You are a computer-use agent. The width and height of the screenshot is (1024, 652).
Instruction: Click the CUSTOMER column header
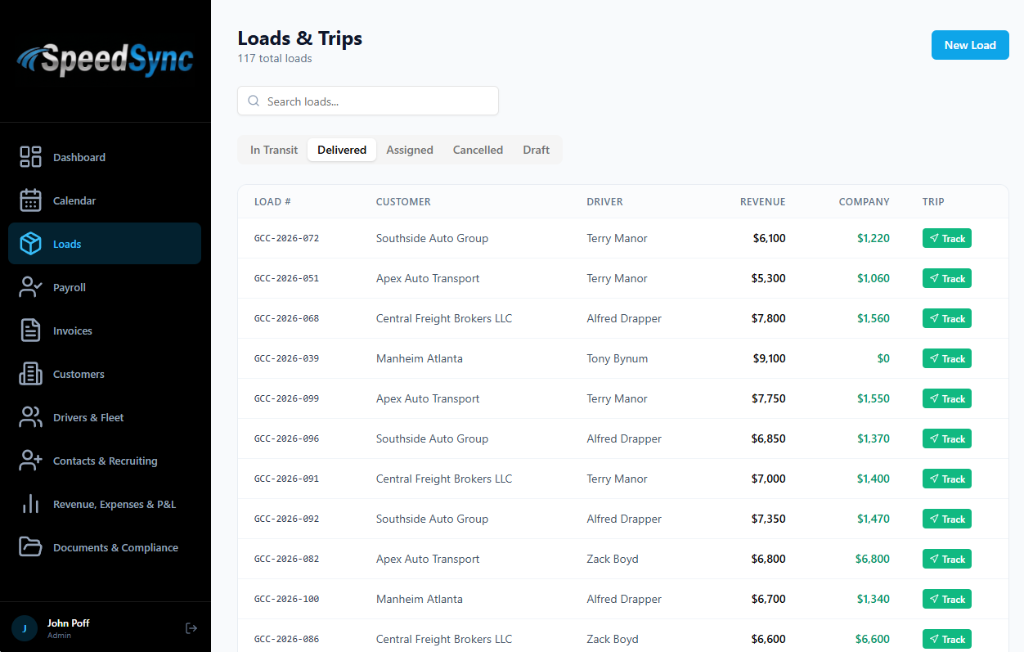point(403,202)
